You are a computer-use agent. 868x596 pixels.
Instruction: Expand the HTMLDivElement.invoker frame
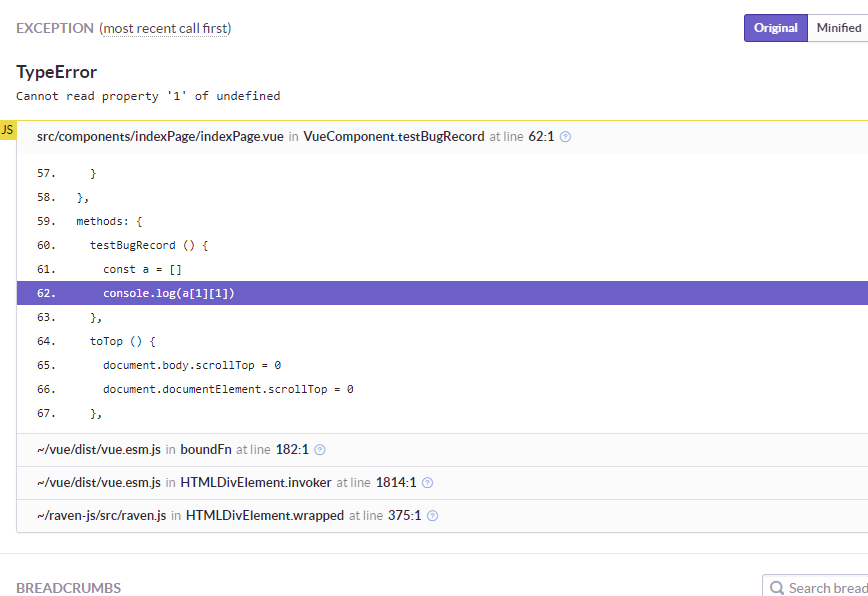[x=442, y=483]
